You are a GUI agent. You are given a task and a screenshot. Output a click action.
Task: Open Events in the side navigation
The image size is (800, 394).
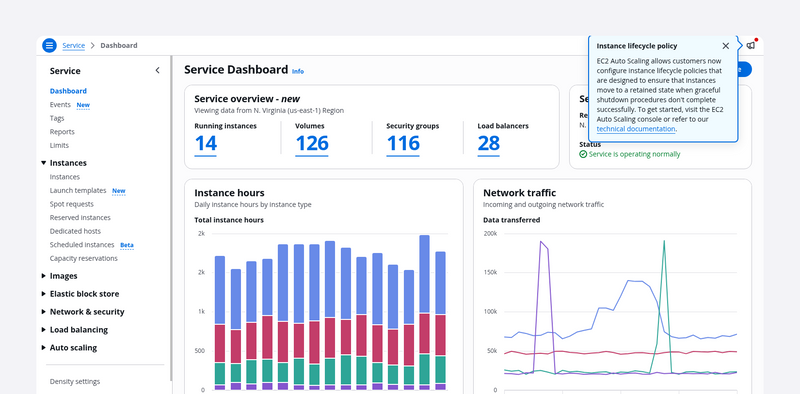click(60, 105)
